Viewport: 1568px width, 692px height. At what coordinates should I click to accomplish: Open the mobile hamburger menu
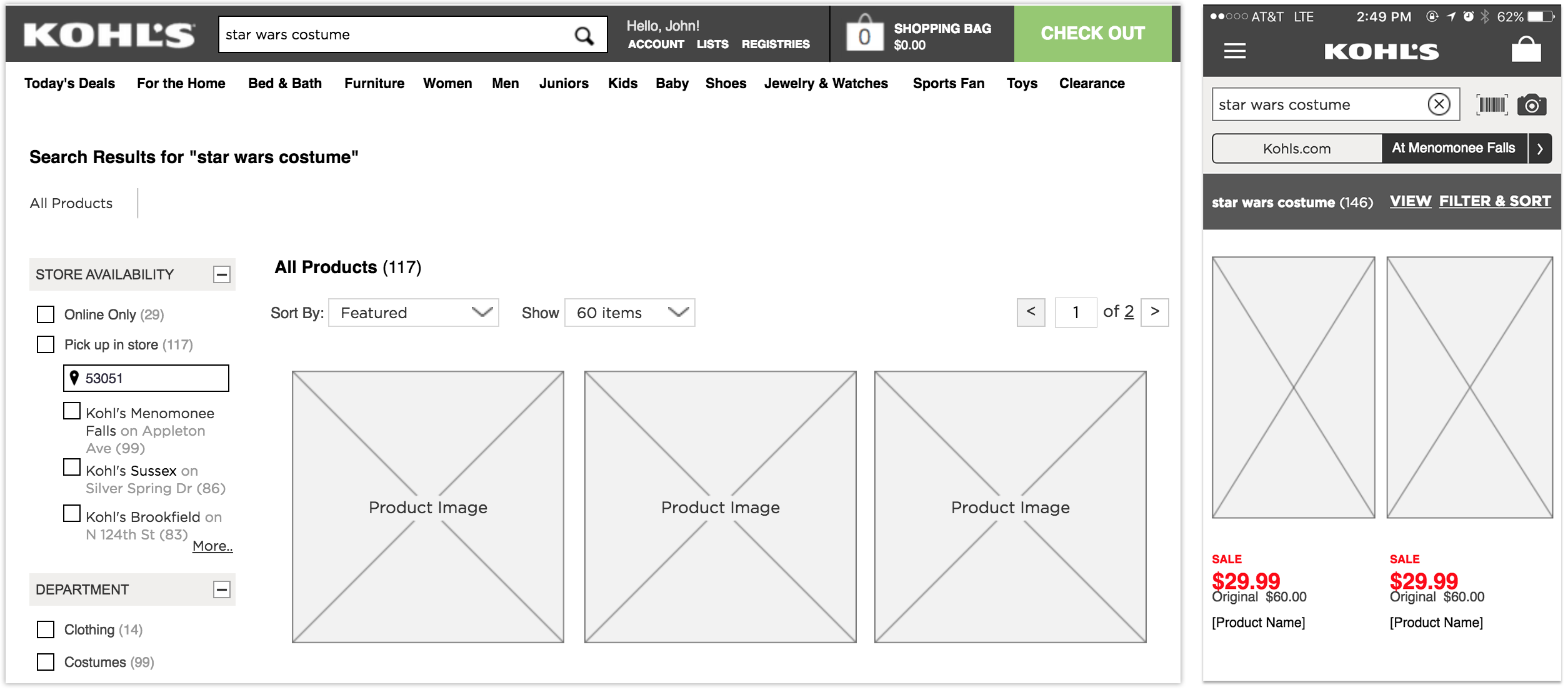(x=1234, y=51)
